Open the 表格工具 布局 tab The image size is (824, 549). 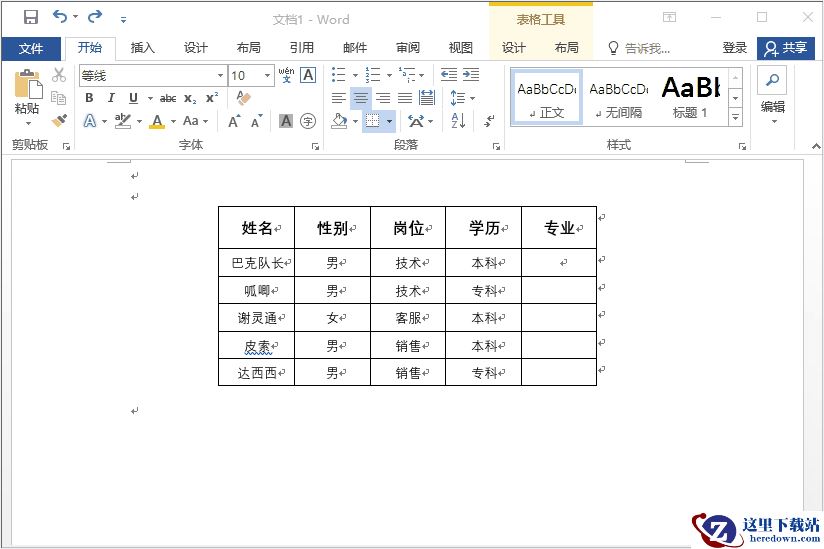[566, 48]
